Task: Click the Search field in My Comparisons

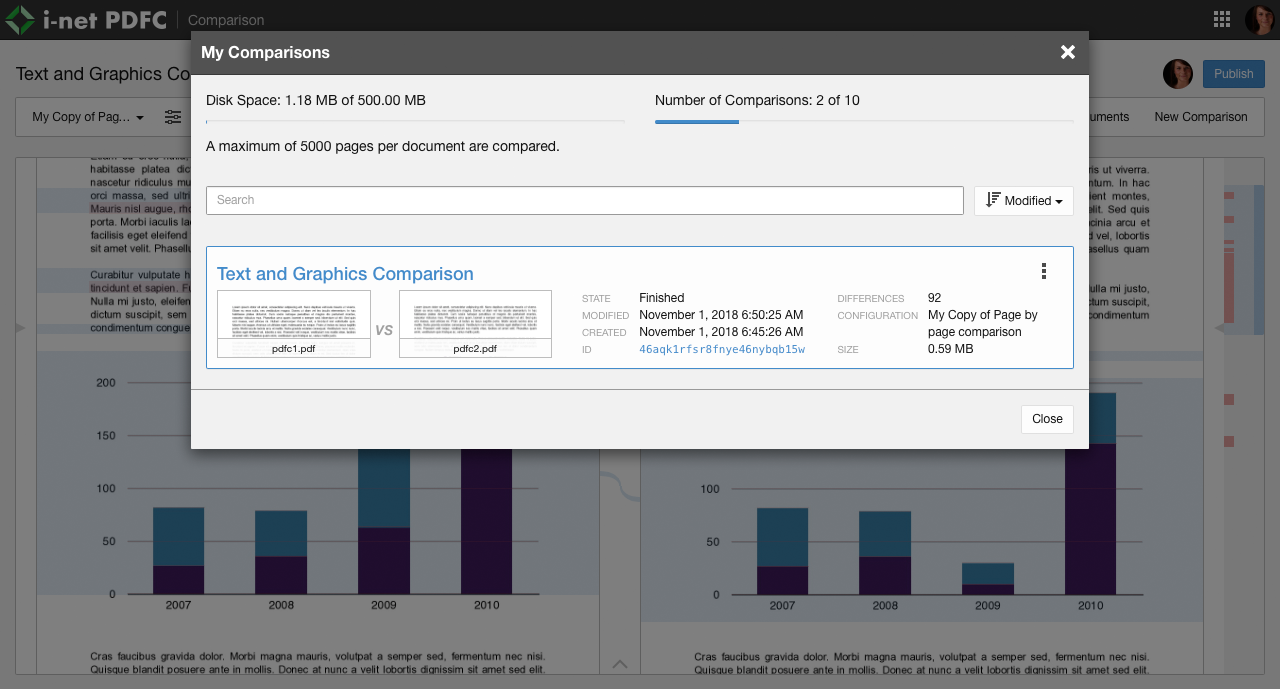Action: click(x=585, y=200)
